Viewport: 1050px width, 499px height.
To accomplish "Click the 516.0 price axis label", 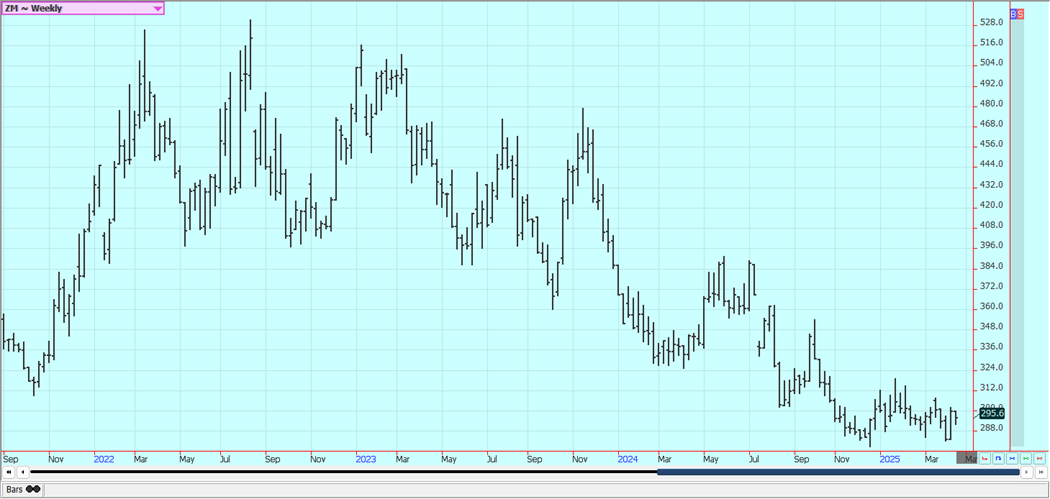I will tap(992, 42).
